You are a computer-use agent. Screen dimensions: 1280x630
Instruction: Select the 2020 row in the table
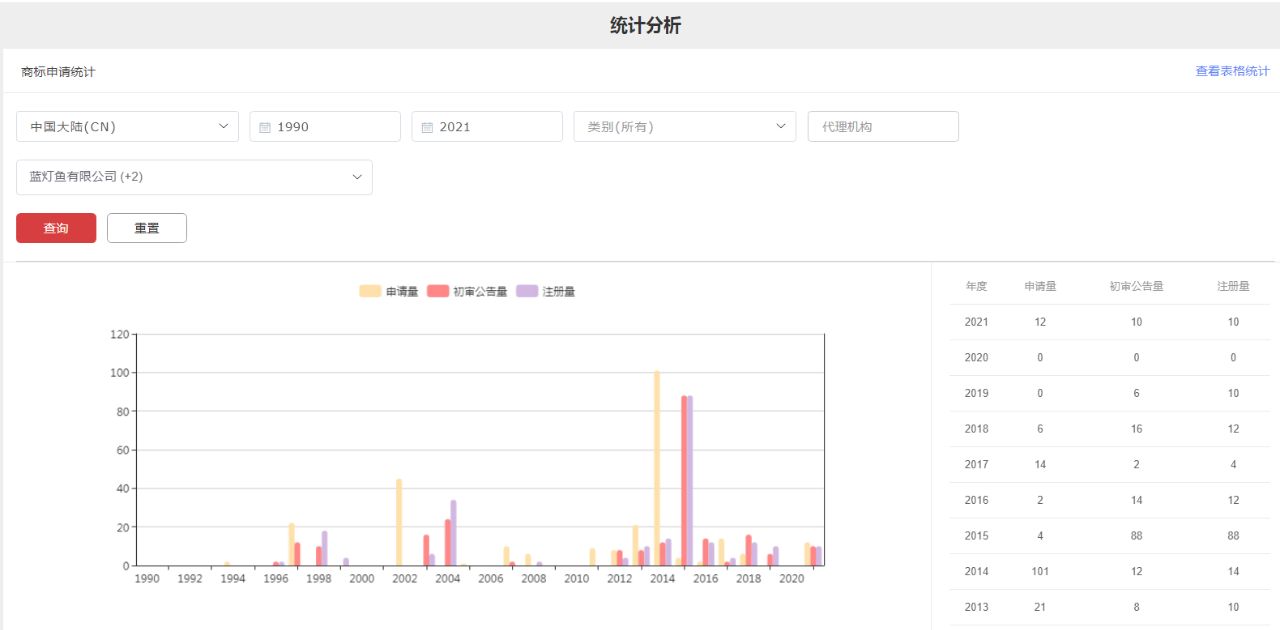pos(1109,357)
